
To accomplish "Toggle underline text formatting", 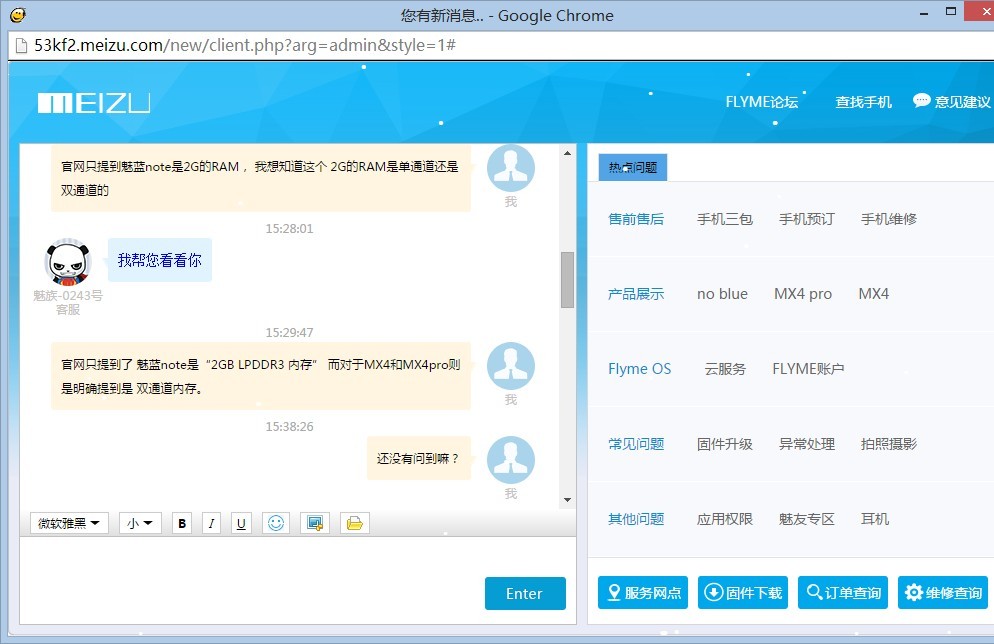I will [241, 524].
